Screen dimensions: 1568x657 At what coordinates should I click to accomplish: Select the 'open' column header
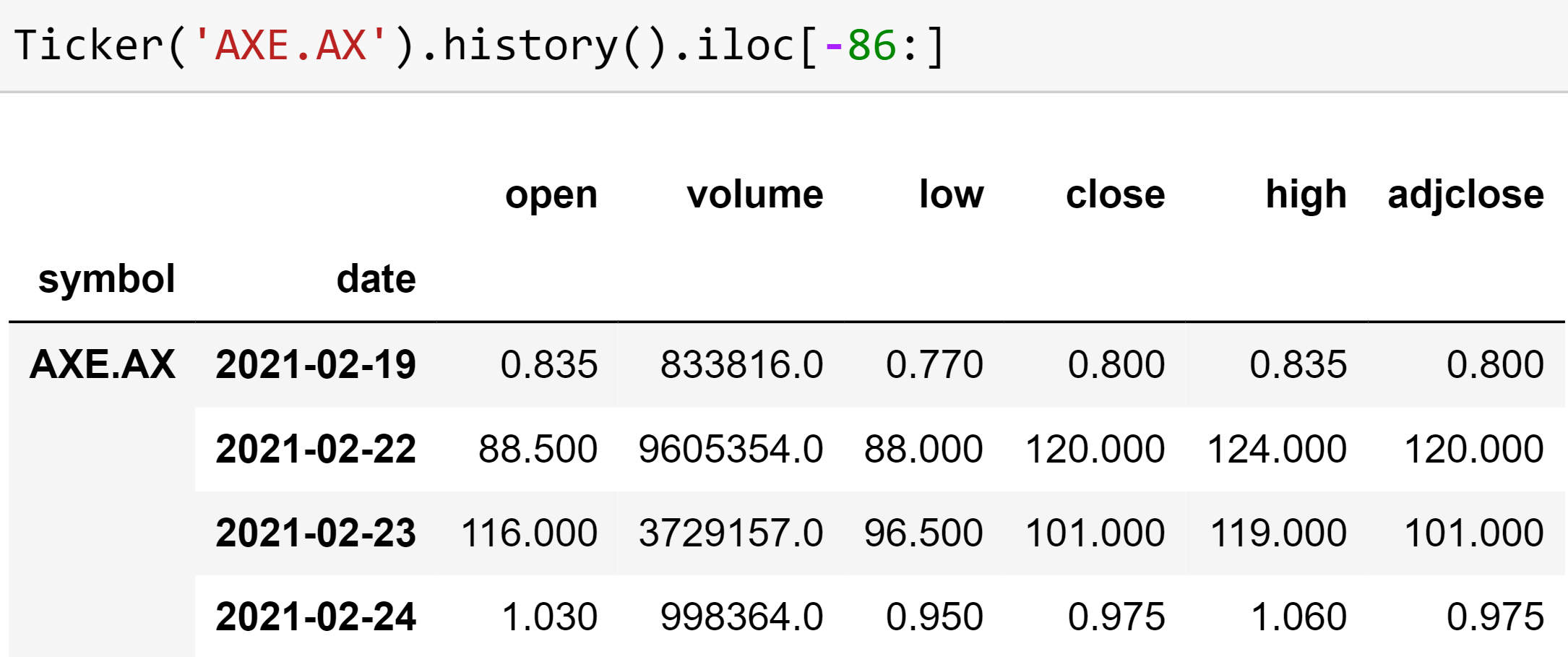pyautogui.click(x=551, y=195)
